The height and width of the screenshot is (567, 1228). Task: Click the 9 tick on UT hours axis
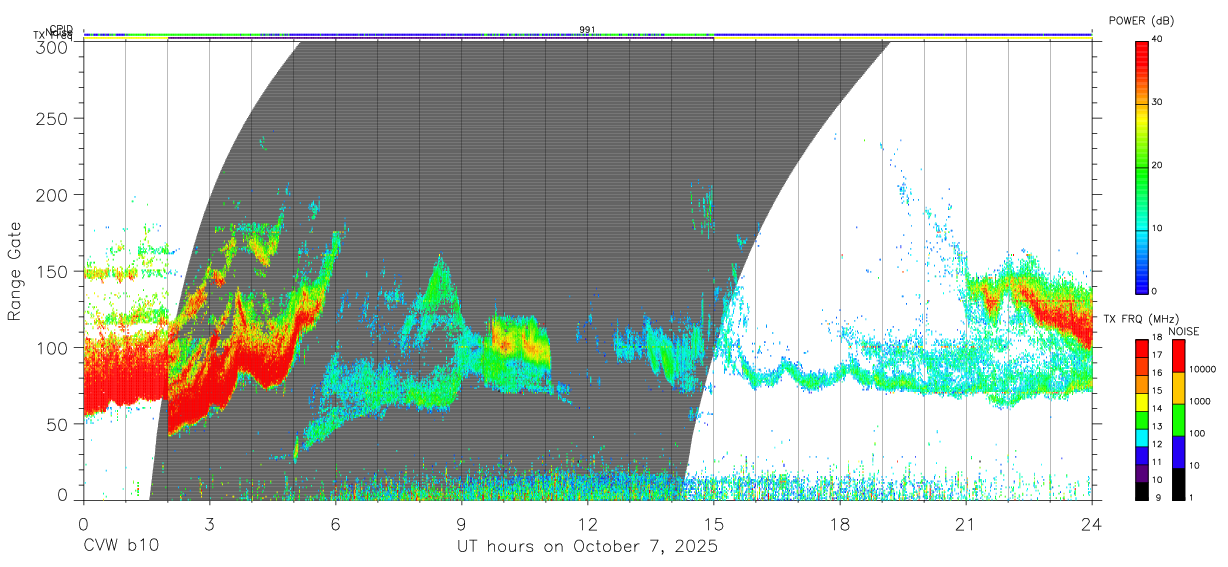point(462,523)
